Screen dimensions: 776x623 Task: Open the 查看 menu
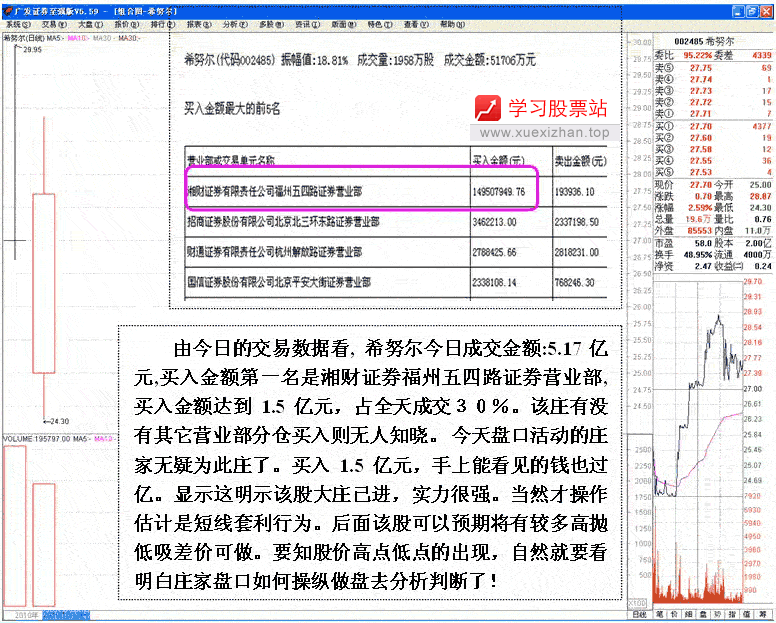416,24
